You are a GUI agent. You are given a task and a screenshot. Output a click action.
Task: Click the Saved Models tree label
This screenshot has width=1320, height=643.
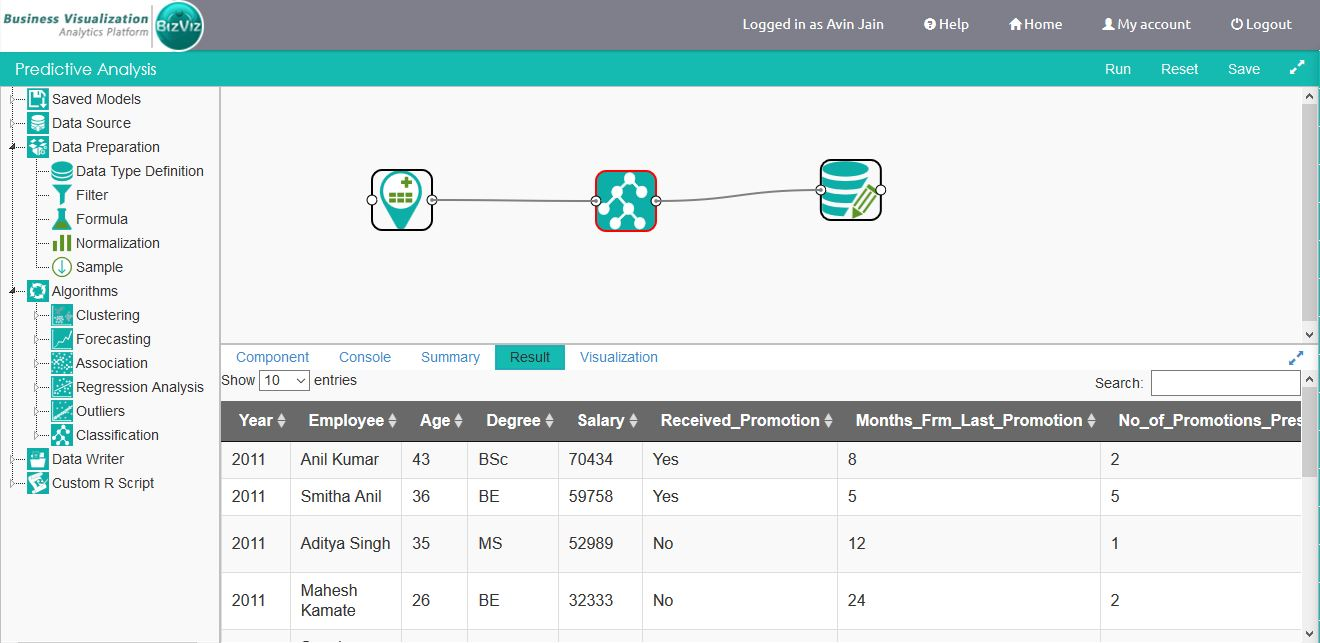96,99
